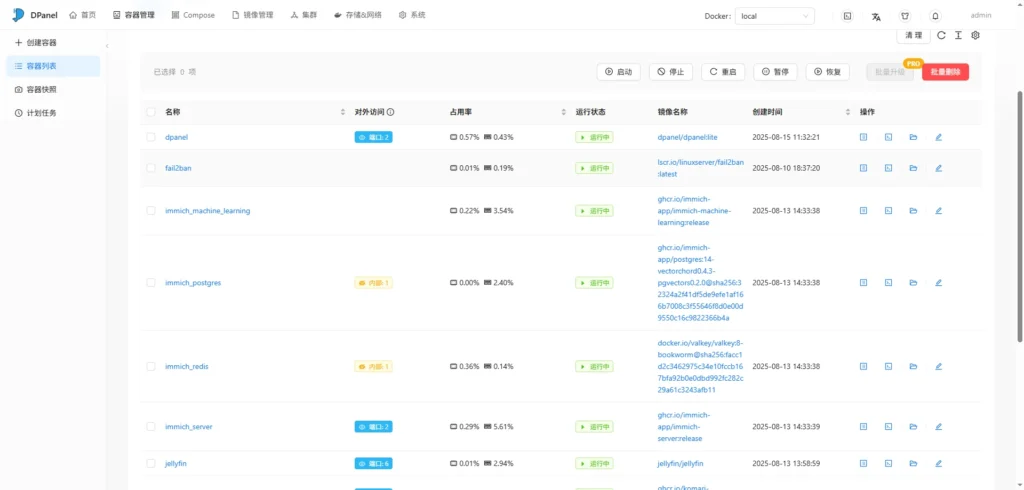Image resolution: width=1024 pixels, height=490 pixels.
Task: Sort by 创建时间 column arrows
Action: (x=848, y=112)
